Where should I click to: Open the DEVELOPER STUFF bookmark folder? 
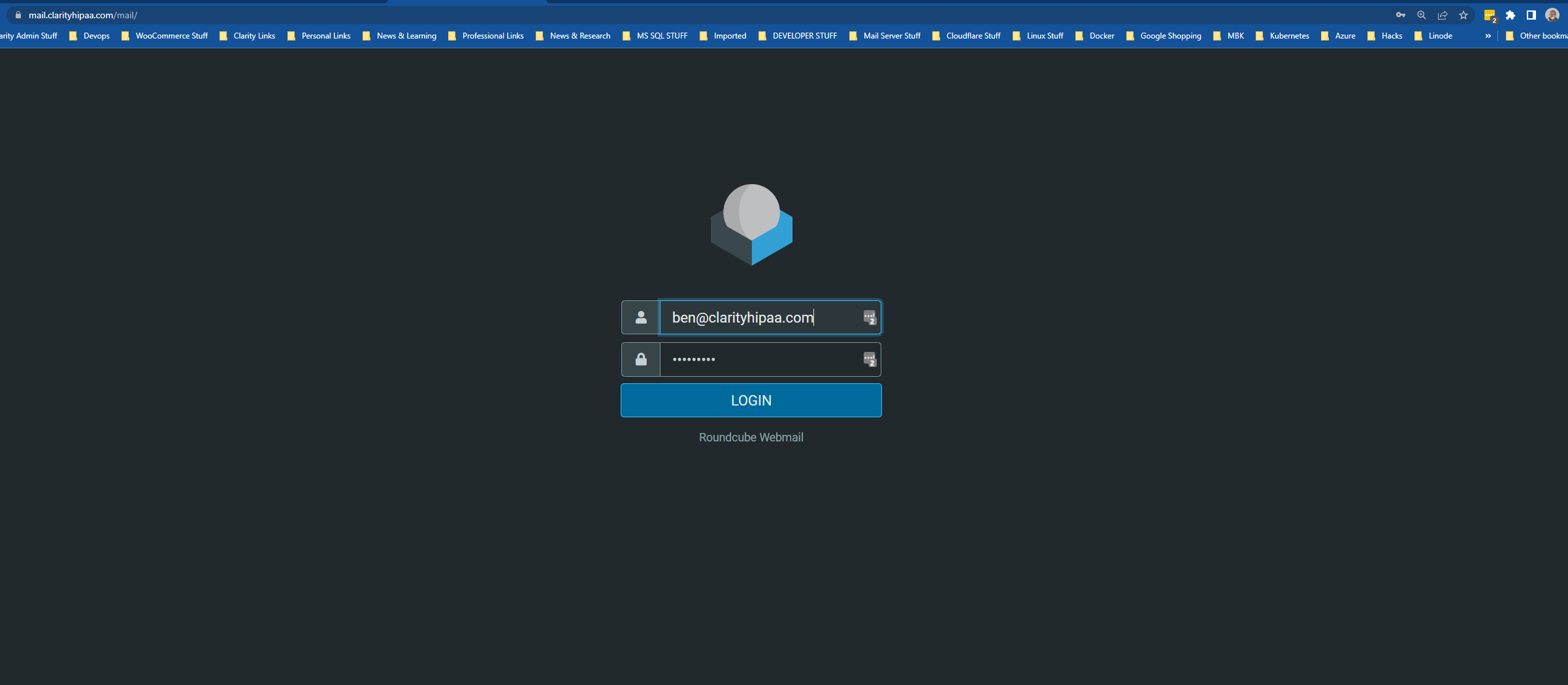[x=798, y=36]
